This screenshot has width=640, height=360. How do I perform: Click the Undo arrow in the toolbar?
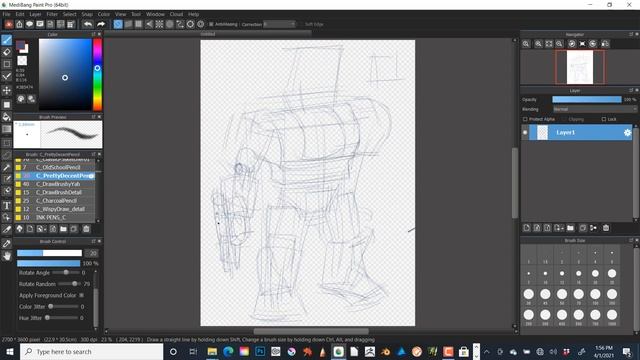pos(88,24)
